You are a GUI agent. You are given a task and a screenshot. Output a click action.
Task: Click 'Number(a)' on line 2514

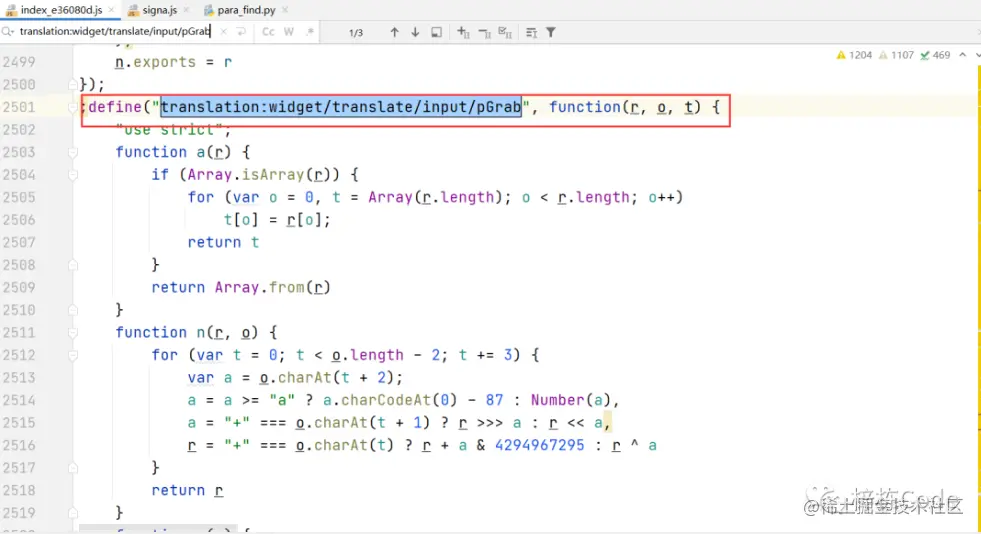coord(571,400)
